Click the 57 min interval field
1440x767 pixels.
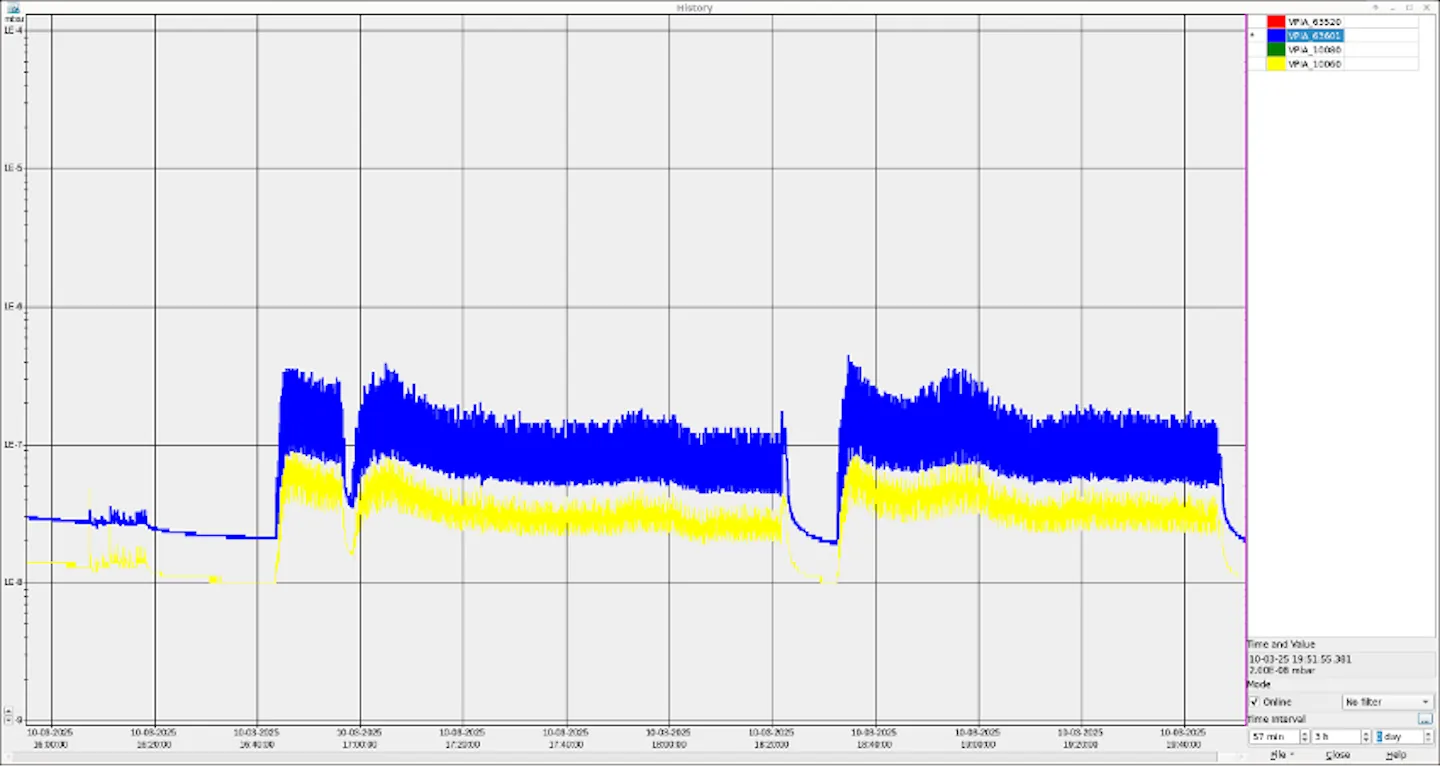pos(1274,736)
